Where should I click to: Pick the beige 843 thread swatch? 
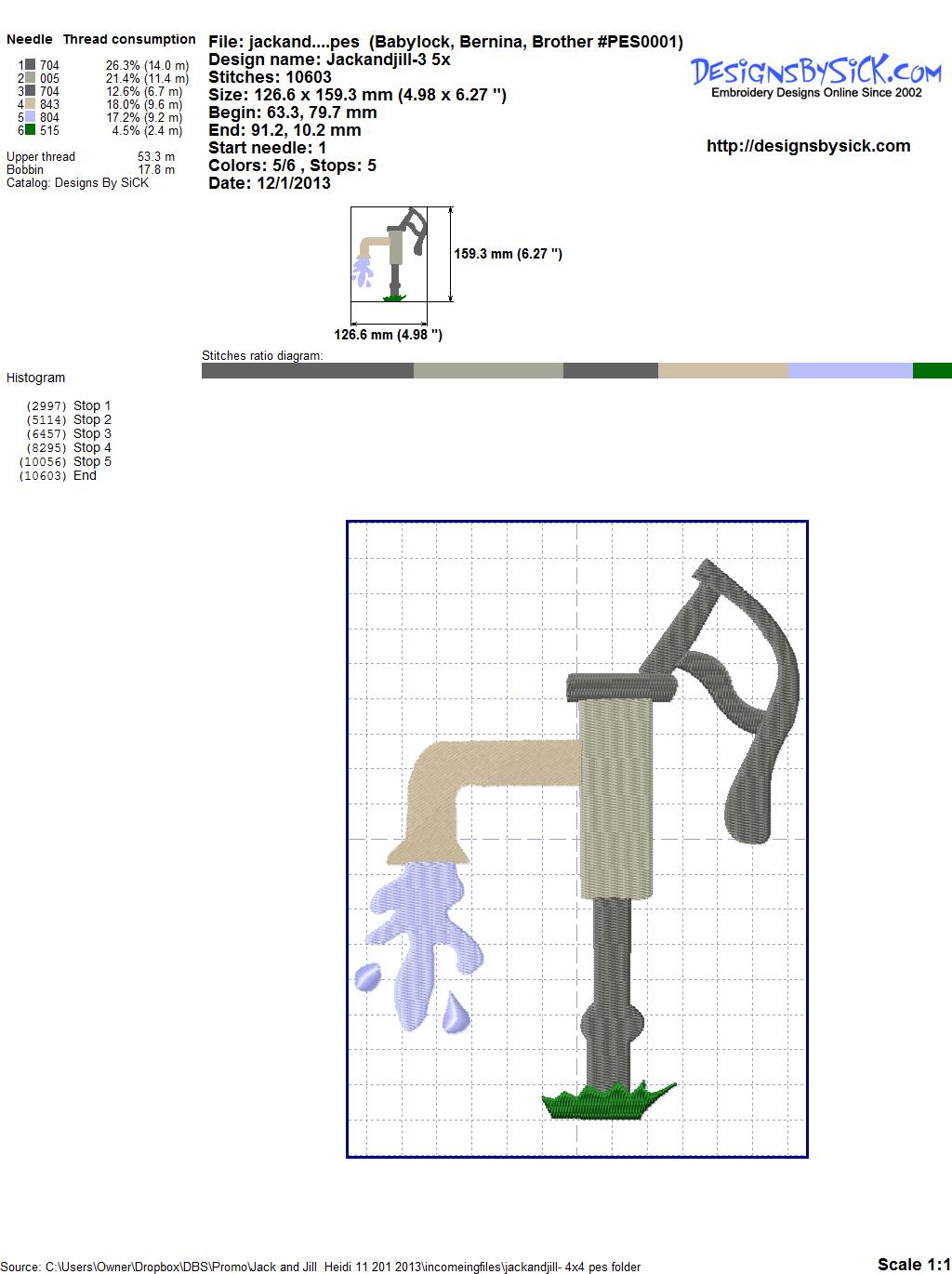pos(31,104)
